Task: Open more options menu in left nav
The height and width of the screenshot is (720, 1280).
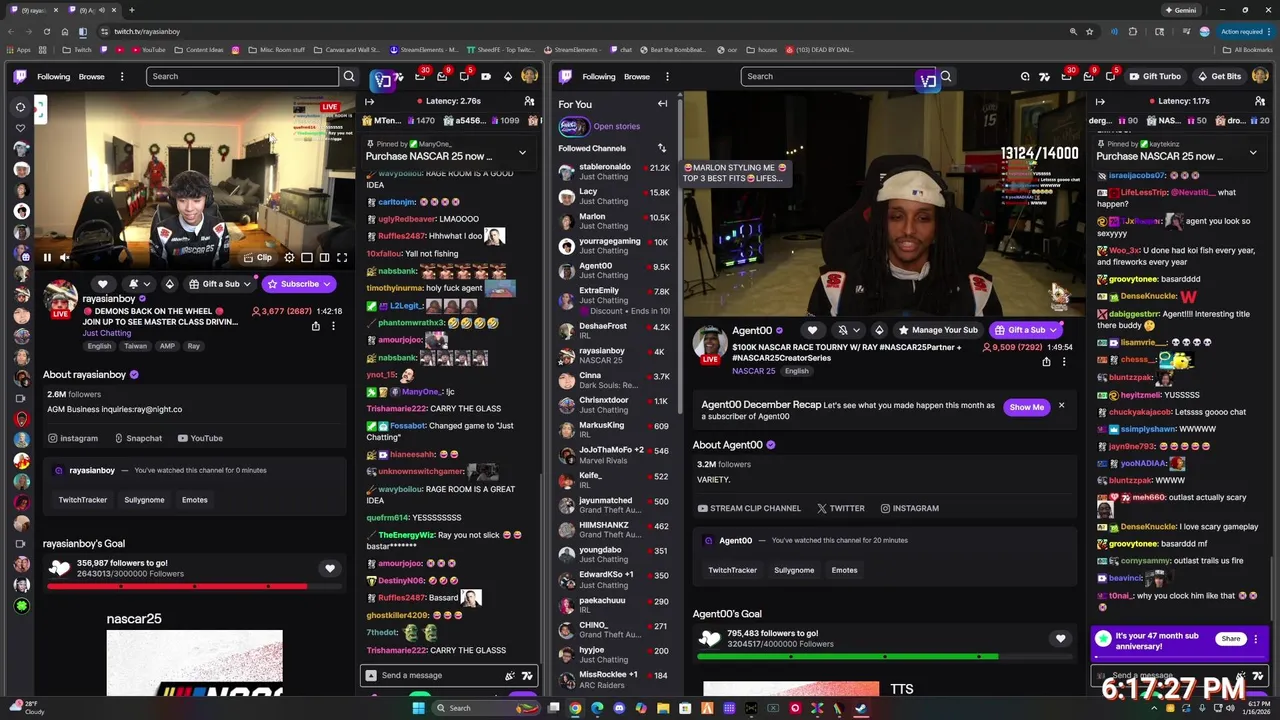Action: click(122, 76)
